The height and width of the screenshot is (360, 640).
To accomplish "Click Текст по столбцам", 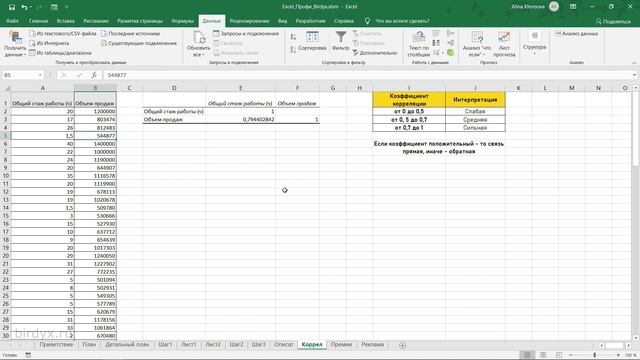I will point(419,44).
